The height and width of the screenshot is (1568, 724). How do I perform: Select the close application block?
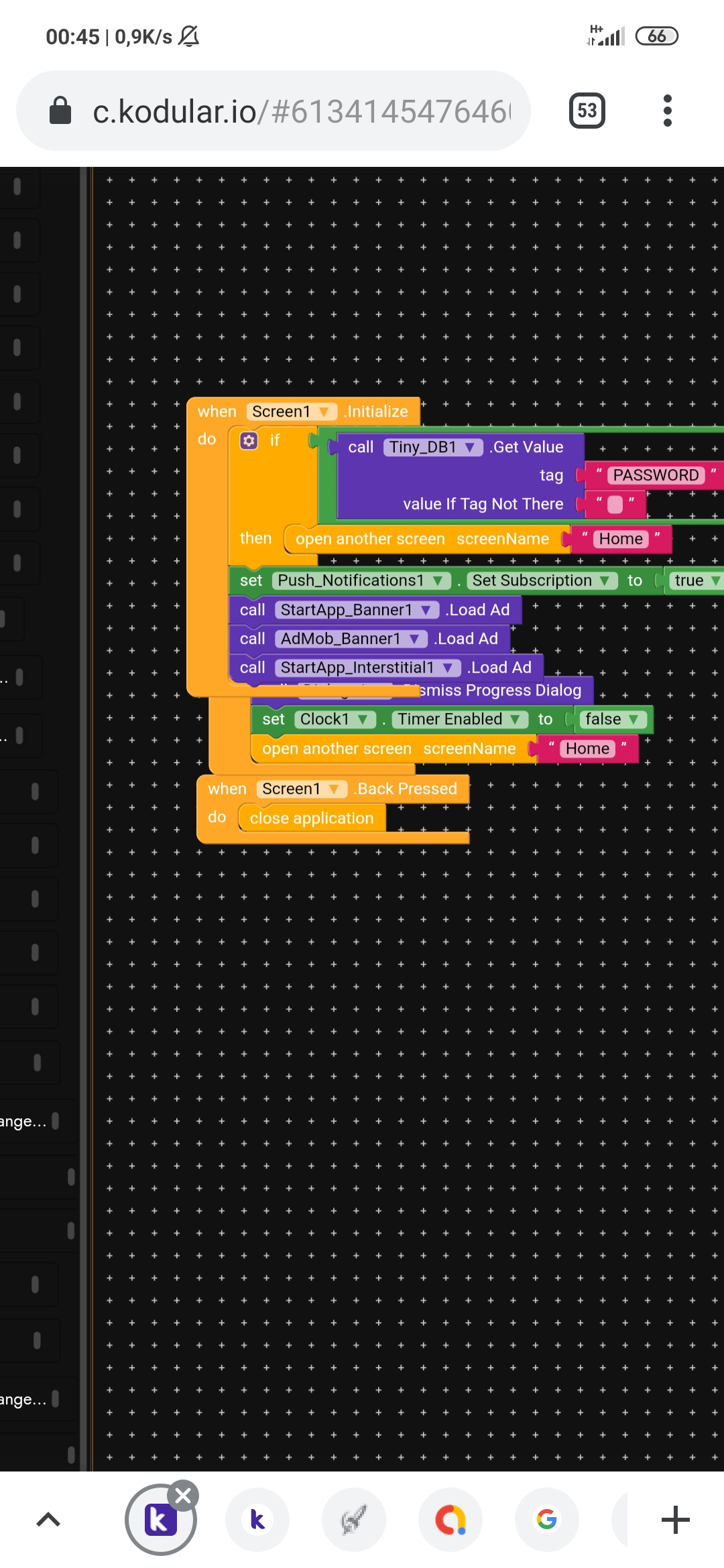pyautogui.click(x=312, y=818)
